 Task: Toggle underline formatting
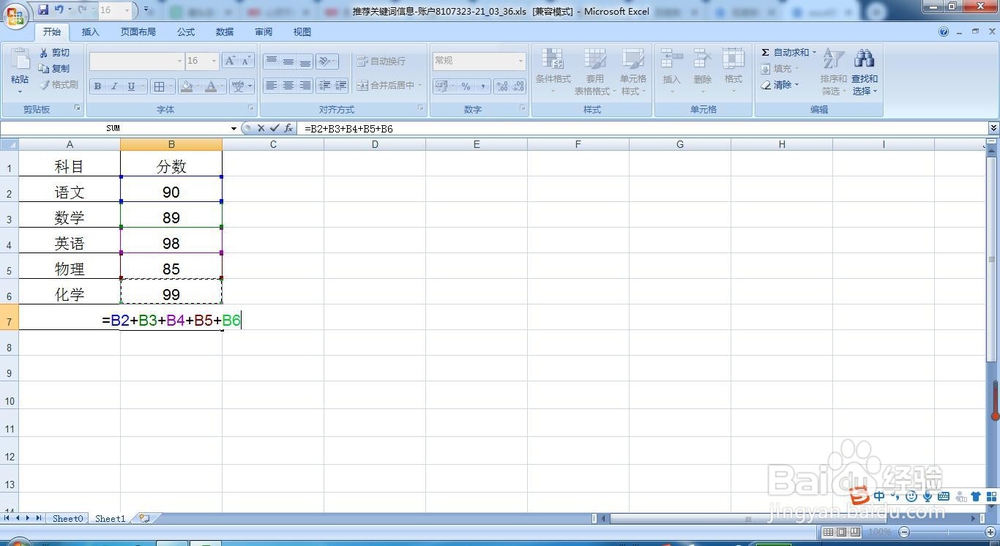click(x=131, y=86)
